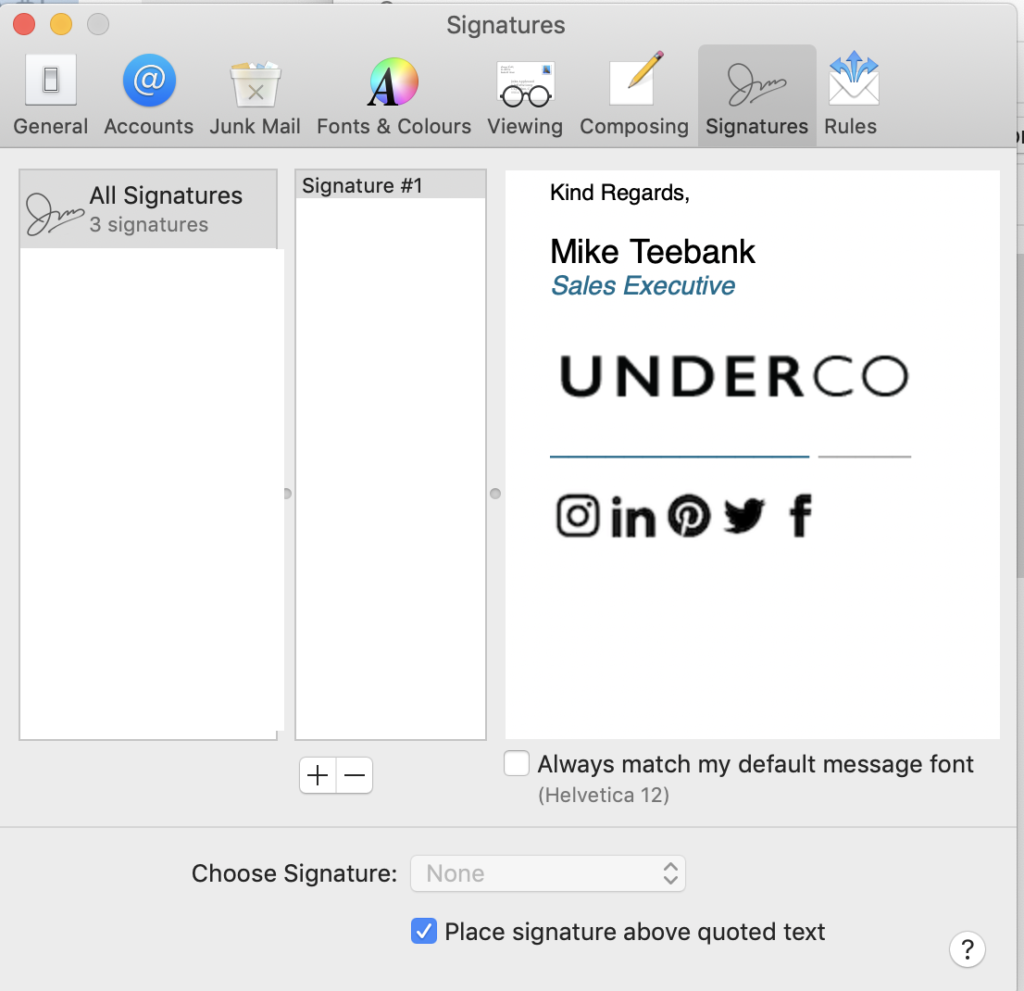This screenshot has height=991, width=1024.
Task: Click the Sales Executive title text
Action: 643,285
